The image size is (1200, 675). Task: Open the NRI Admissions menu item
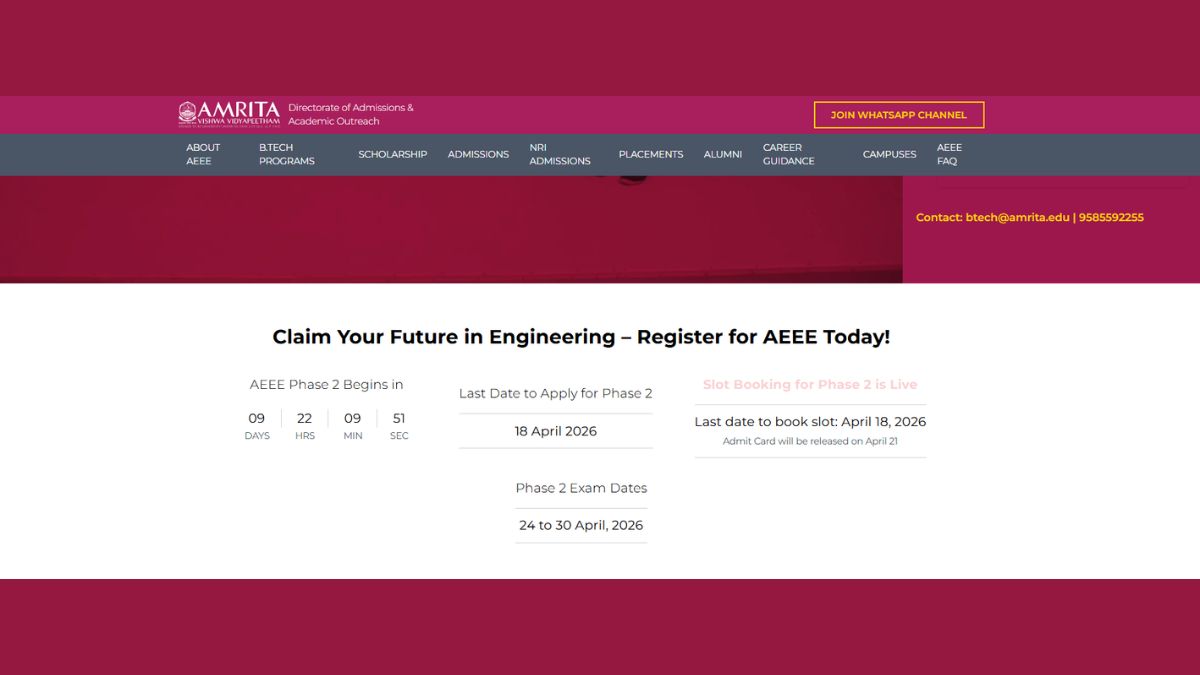560,154
